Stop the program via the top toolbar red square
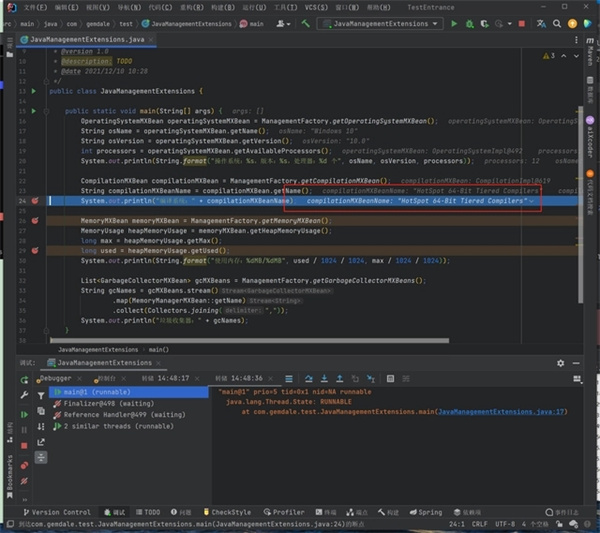 (x=522, y=24)
